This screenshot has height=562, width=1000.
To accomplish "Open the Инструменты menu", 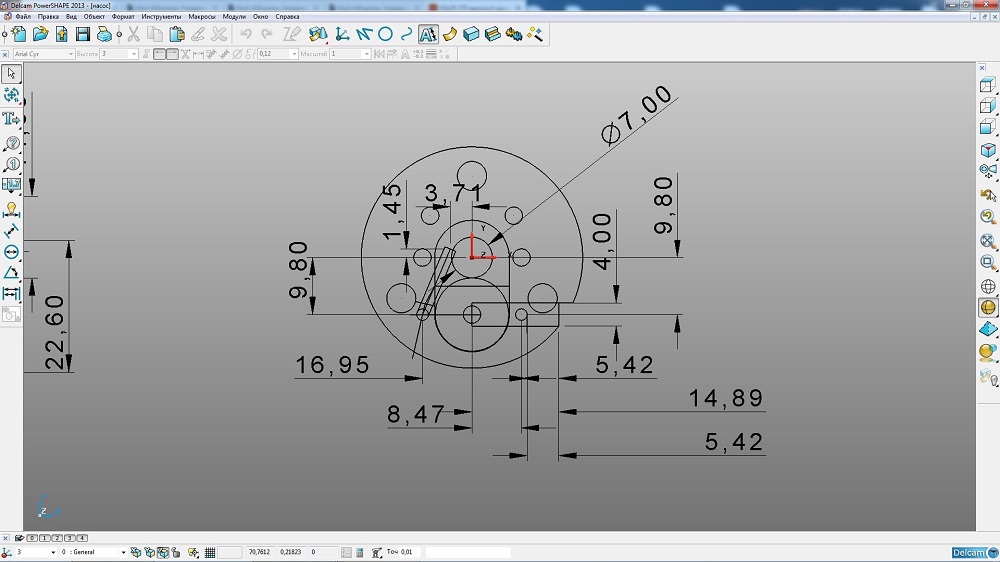I will click(x=161, y=17).
